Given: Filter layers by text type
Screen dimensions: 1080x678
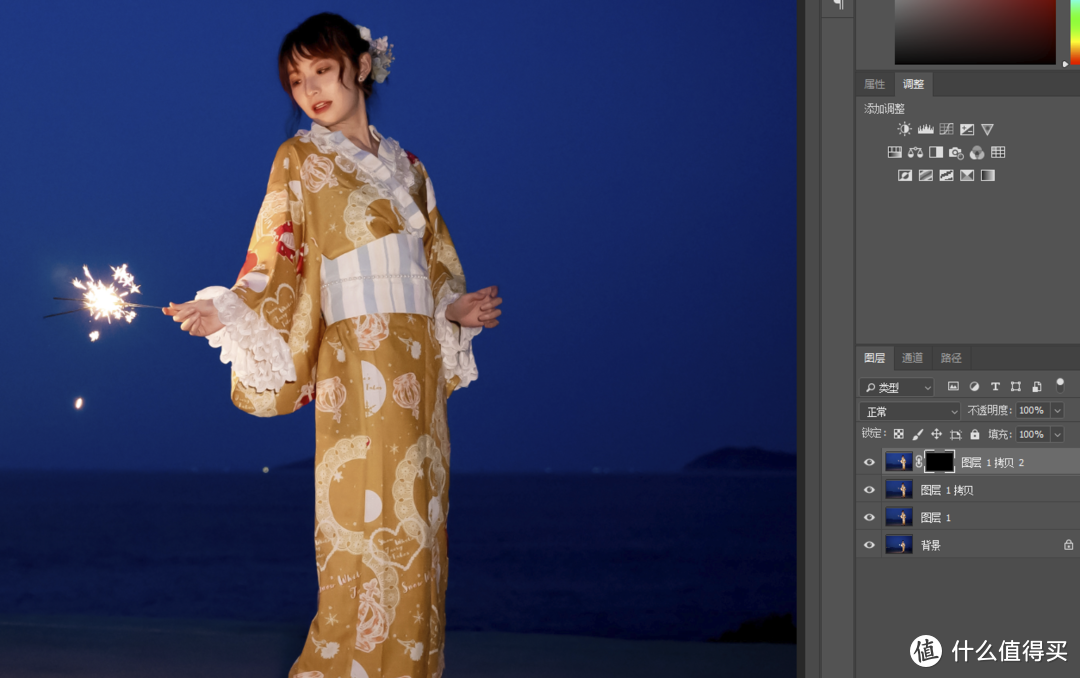Looking at the screenshot, I should (x=995, y=387).
